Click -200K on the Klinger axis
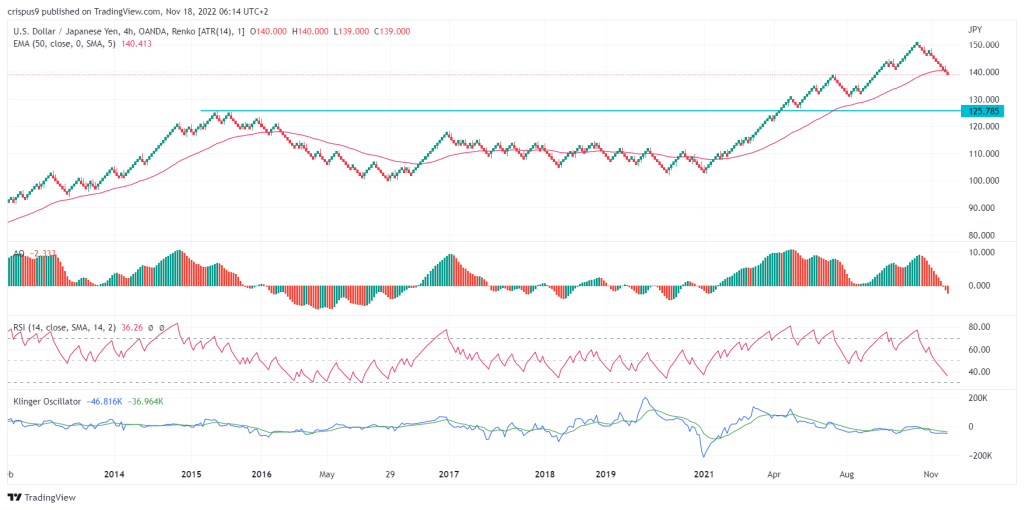This screenshot has width=1024, height=510. point(980,456)
